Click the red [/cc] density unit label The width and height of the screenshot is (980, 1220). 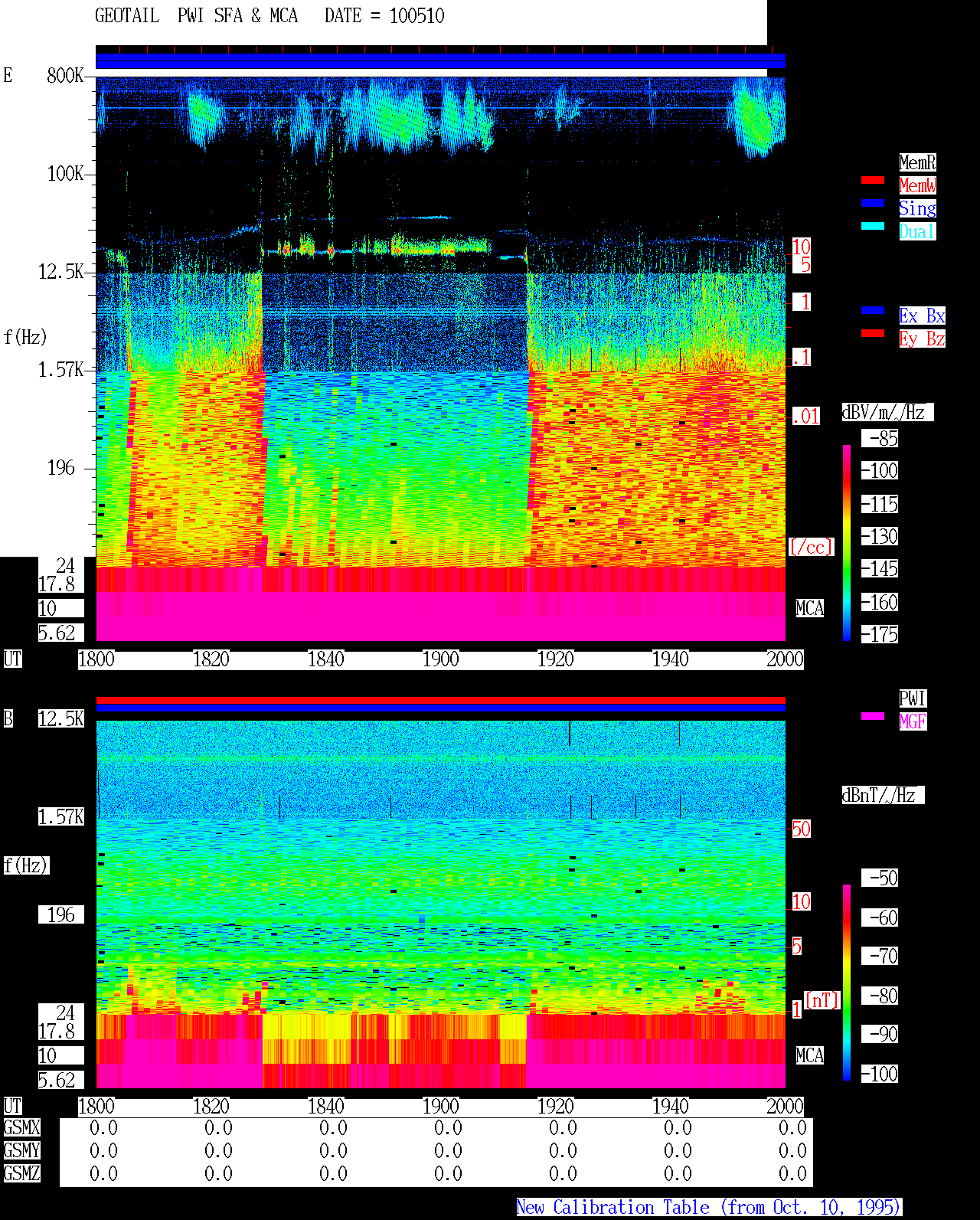(811, 547)
